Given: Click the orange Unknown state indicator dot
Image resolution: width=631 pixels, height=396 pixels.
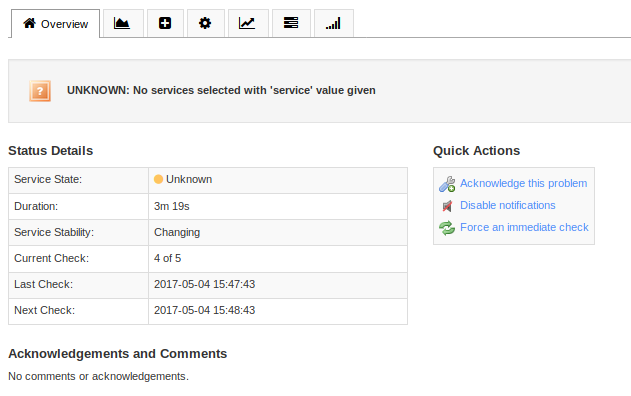Looking at the screenshot, I should [x=159, y=179].
